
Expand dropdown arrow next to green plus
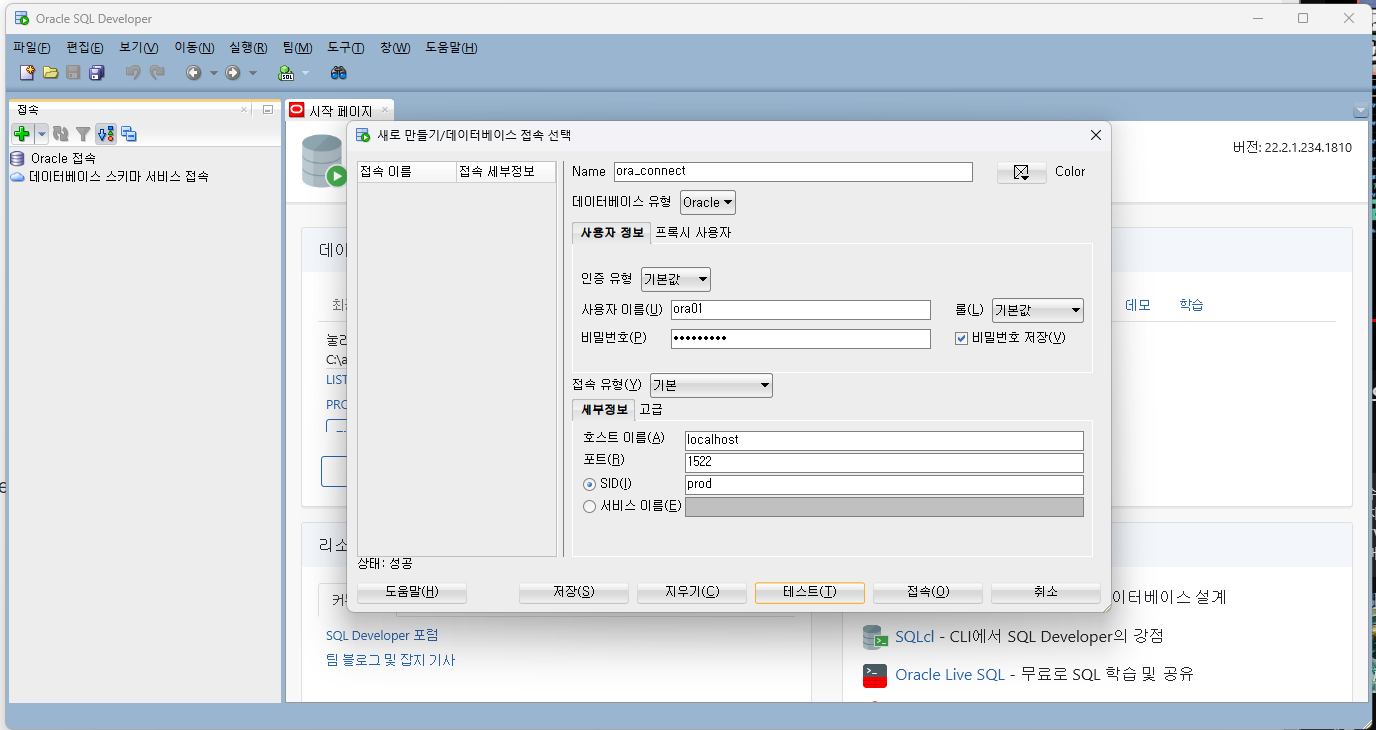pyautogui.click(x=42, y=133)
